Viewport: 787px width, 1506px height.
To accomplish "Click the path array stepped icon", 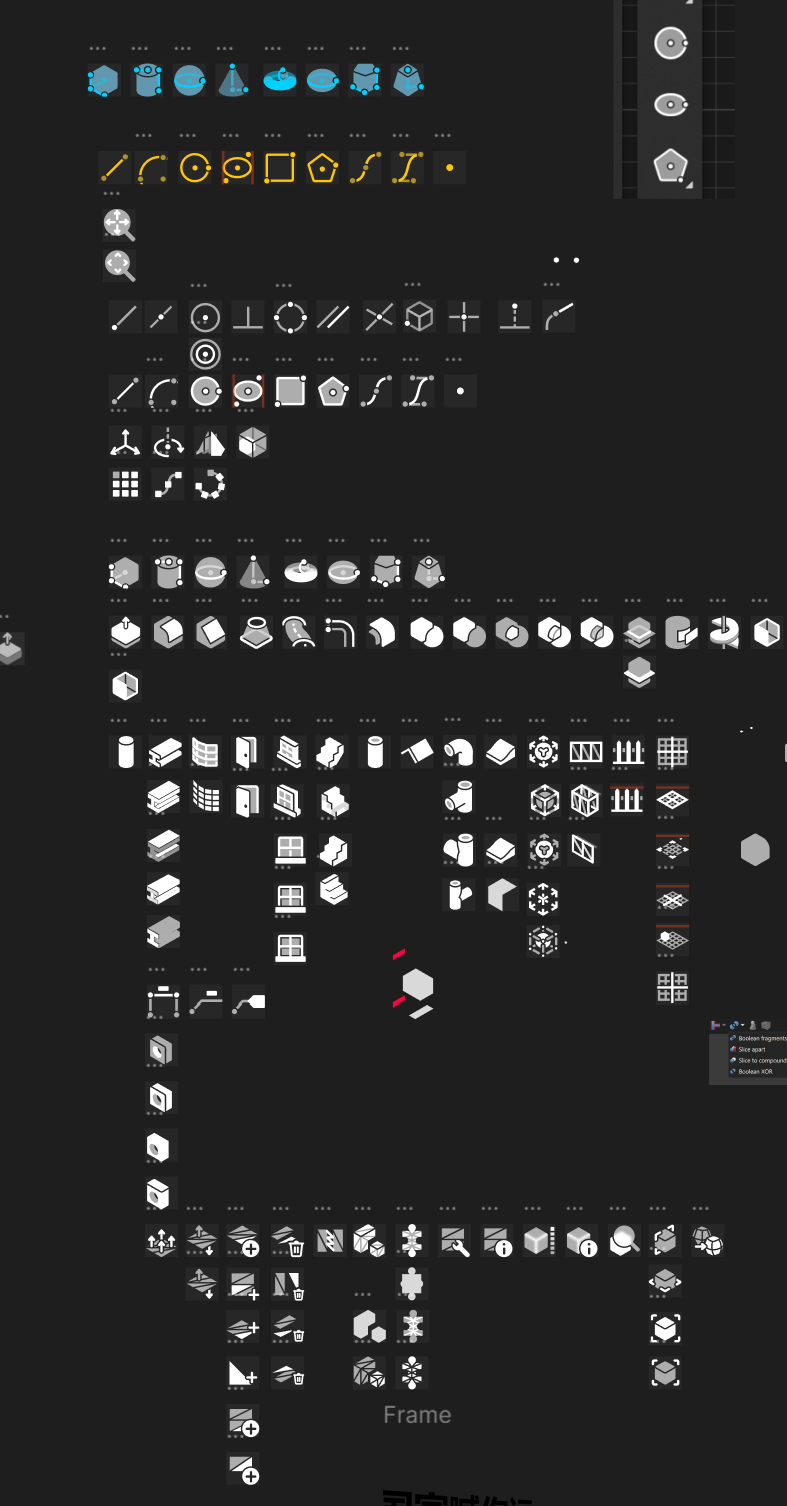I will coord(167,485).
